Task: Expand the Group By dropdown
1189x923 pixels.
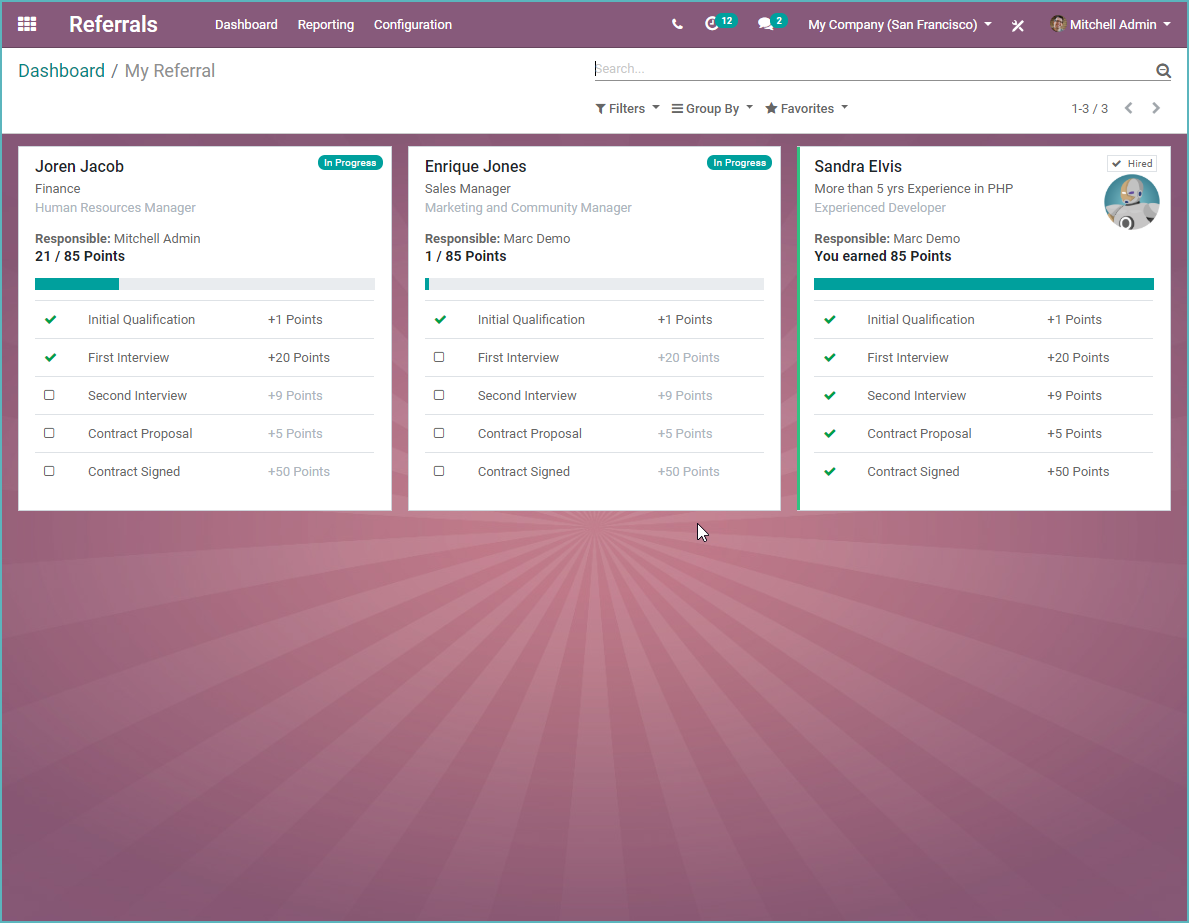Action: point(711,108)
